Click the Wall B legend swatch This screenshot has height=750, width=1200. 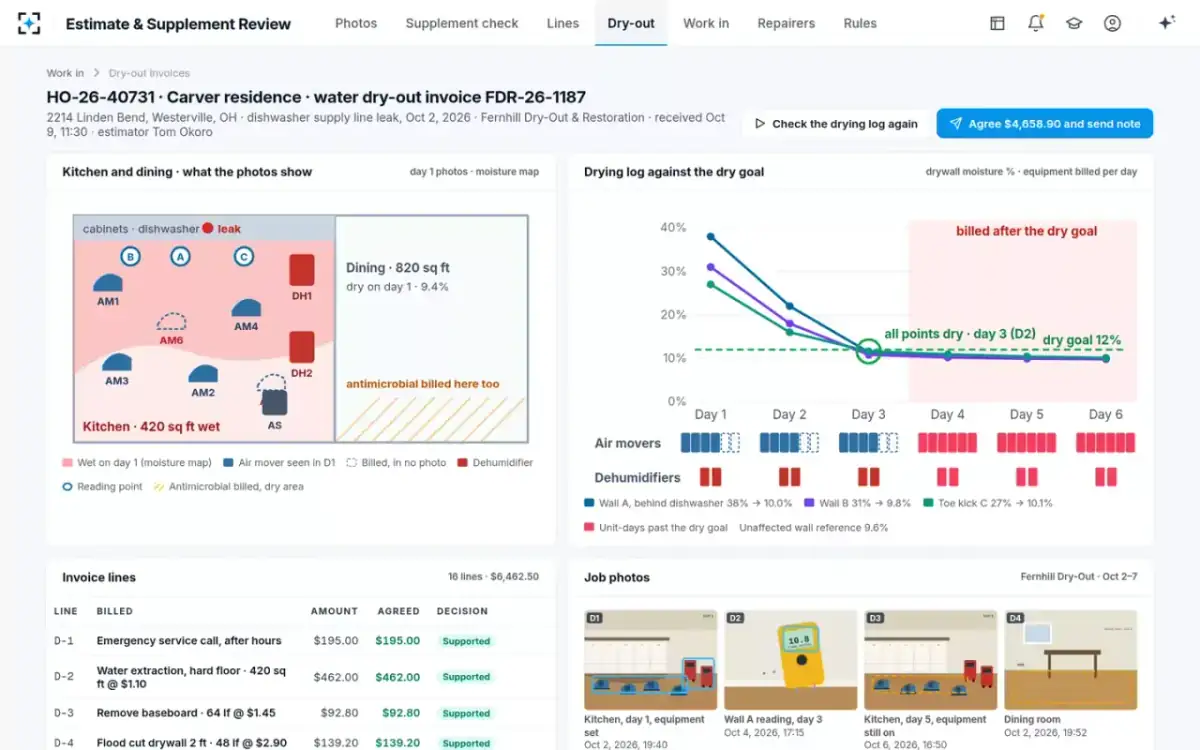(x=809, y=503)
